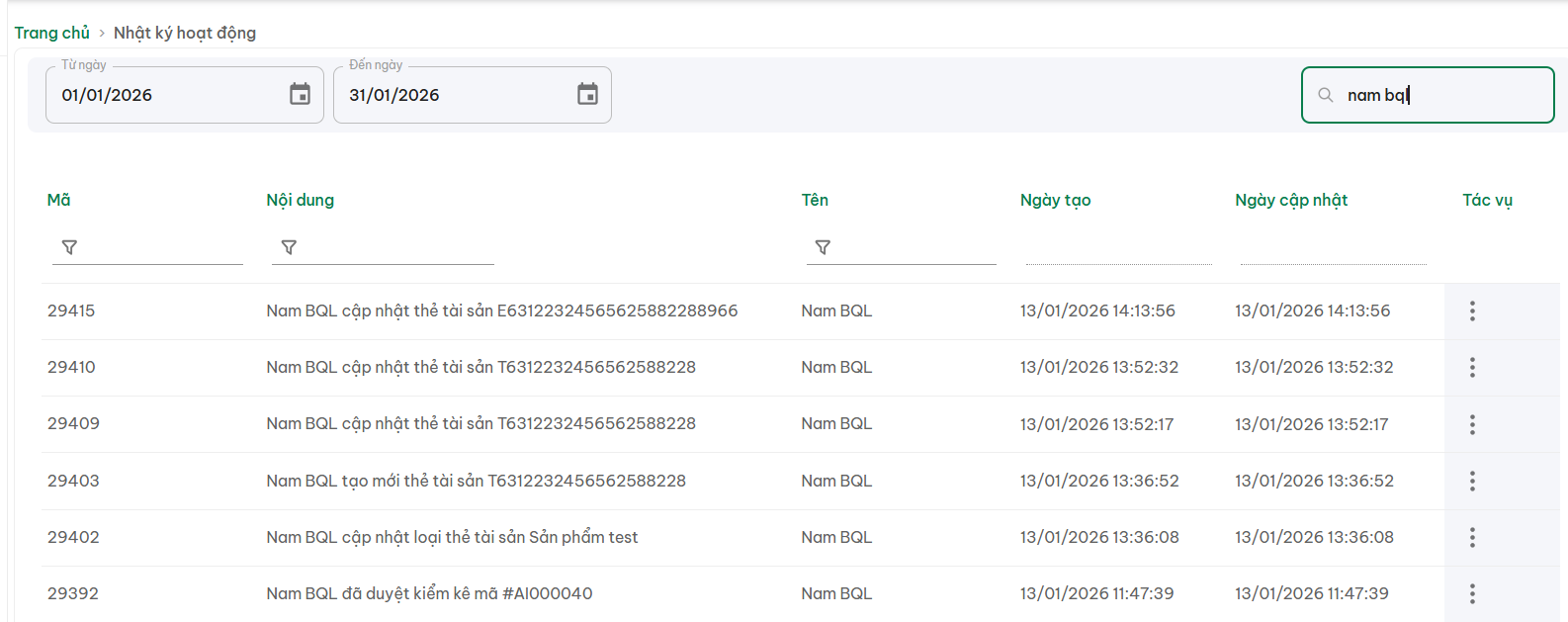This screenshot has height=622, width=1568.
Task: Click Nhật ký hoạt động breadcrumb
Action: [185, 33]
